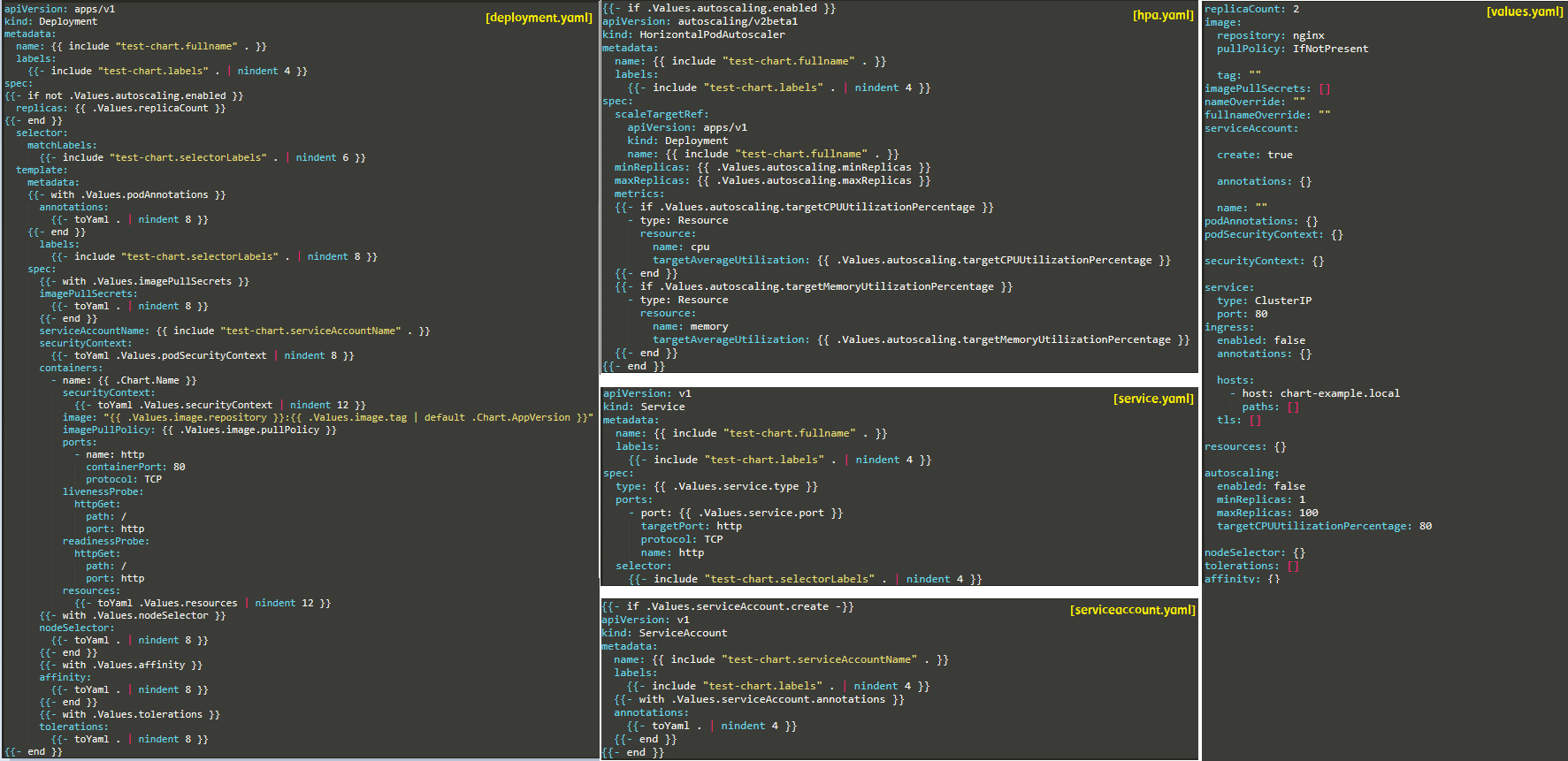Click the 'repository: nginx' value
Image resolution: width=1568 pixels, height=761 pixels.
pyautogui.click(x=1271, y=35)
